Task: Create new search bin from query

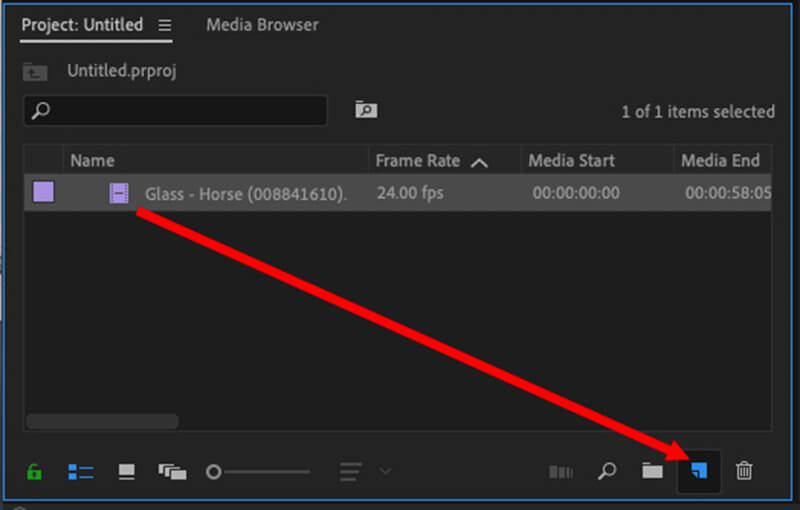Action: click(366, 110)
